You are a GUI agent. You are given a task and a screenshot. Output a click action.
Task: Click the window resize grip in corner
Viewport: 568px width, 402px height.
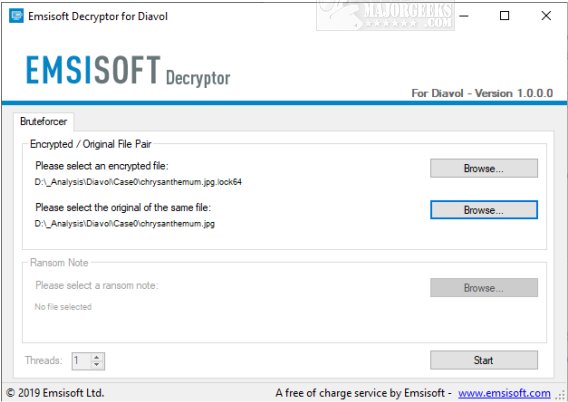click(x=562, y=395)
